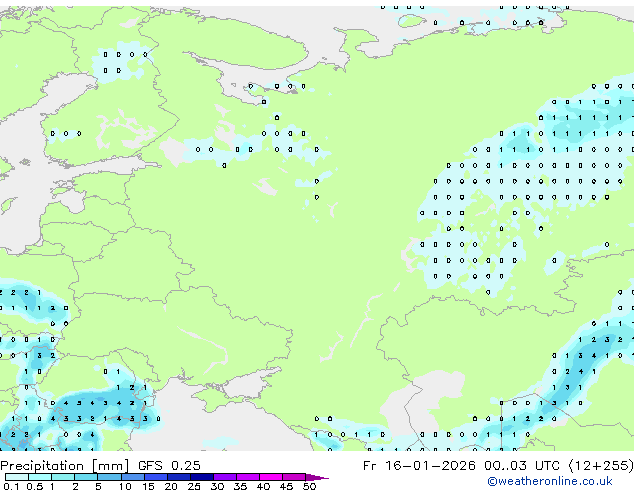The width and height of the screenshot is (634, 490).
Task: Click the "50" legend scale label
Action: click(309, 486)
